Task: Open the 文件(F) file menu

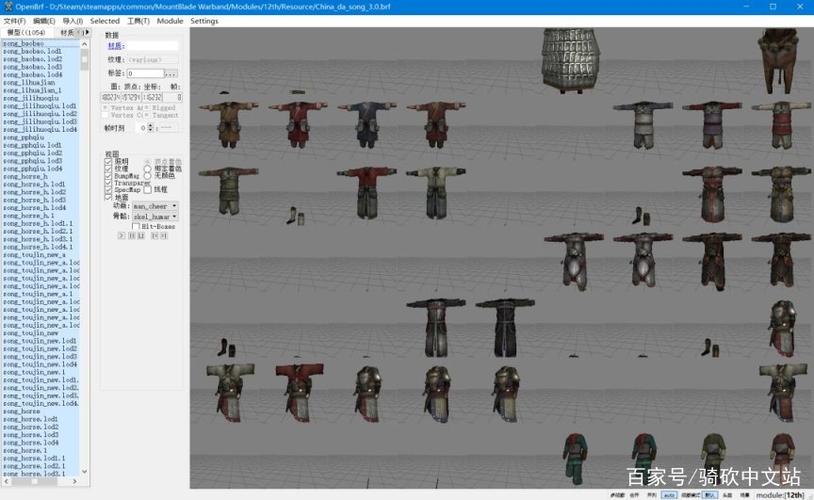Action: [14, 21]
